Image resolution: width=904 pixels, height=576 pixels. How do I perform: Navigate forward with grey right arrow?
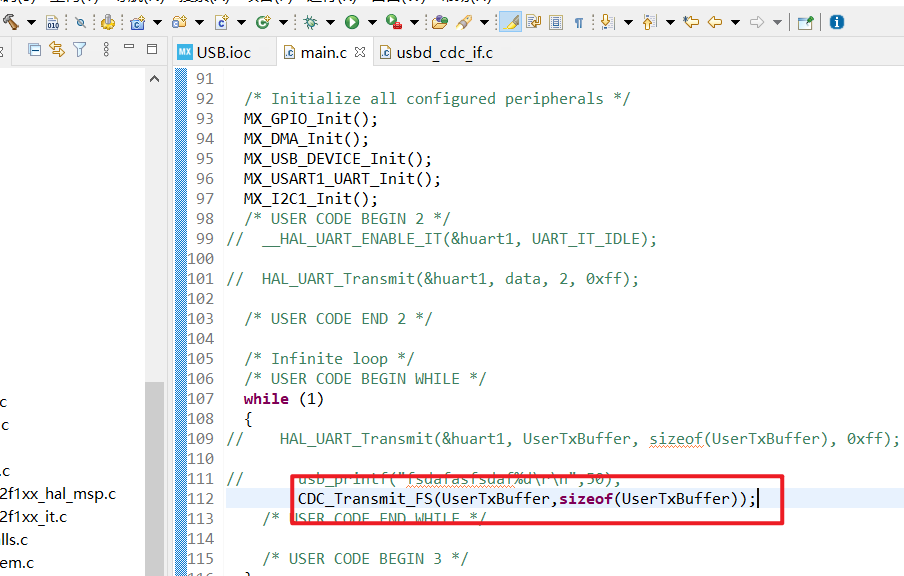pyautogui.click(x=757, y=22)
